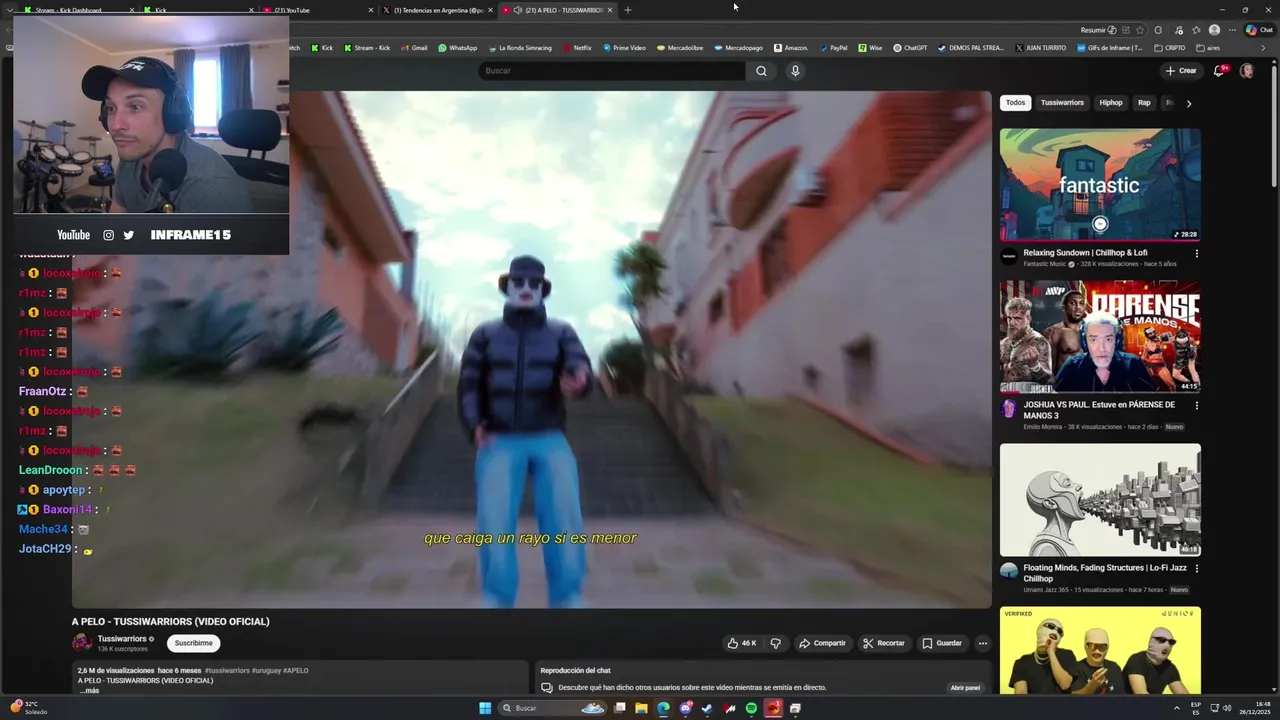Show hidden system tray icons chevron
The image size is (1280, 720).
(1176, 708)
